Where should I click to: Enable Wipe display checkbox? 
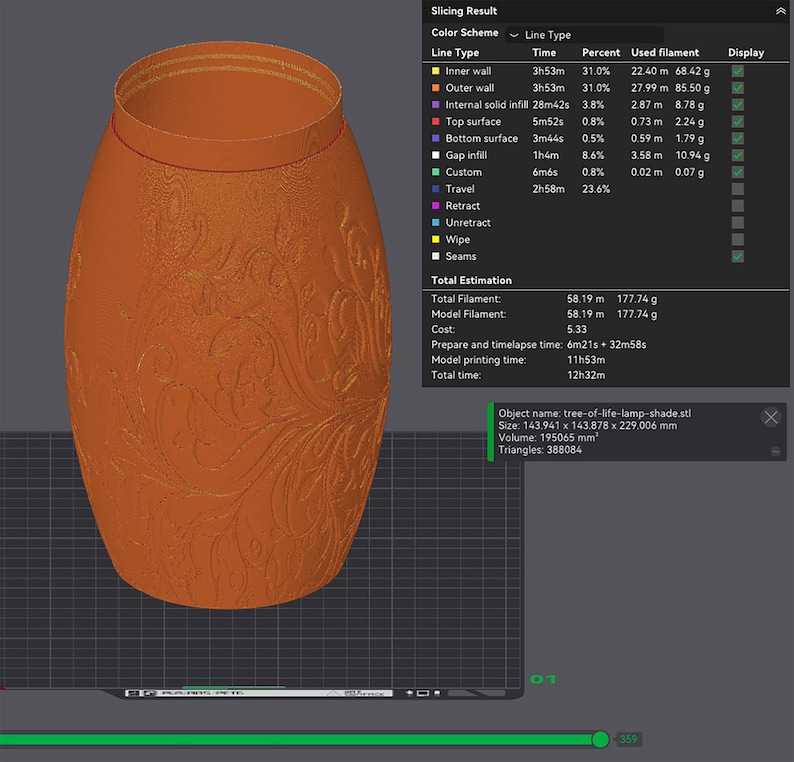[x=738, y=239]
